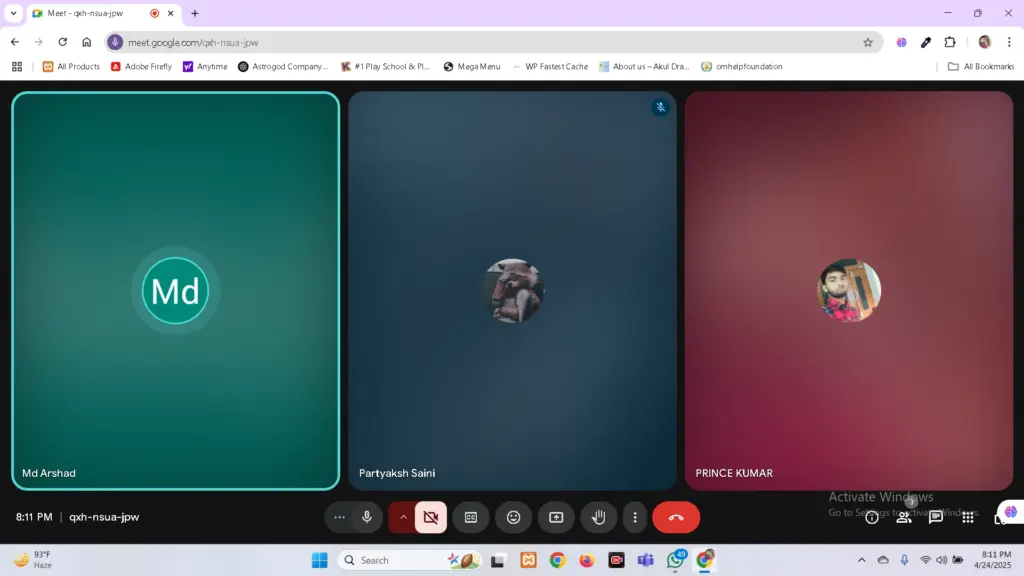Open the All Bookmarks folder
Image resolution: width=1024 pixels, height=576 pixels.
pyautogui.click(x=981, y=67)
